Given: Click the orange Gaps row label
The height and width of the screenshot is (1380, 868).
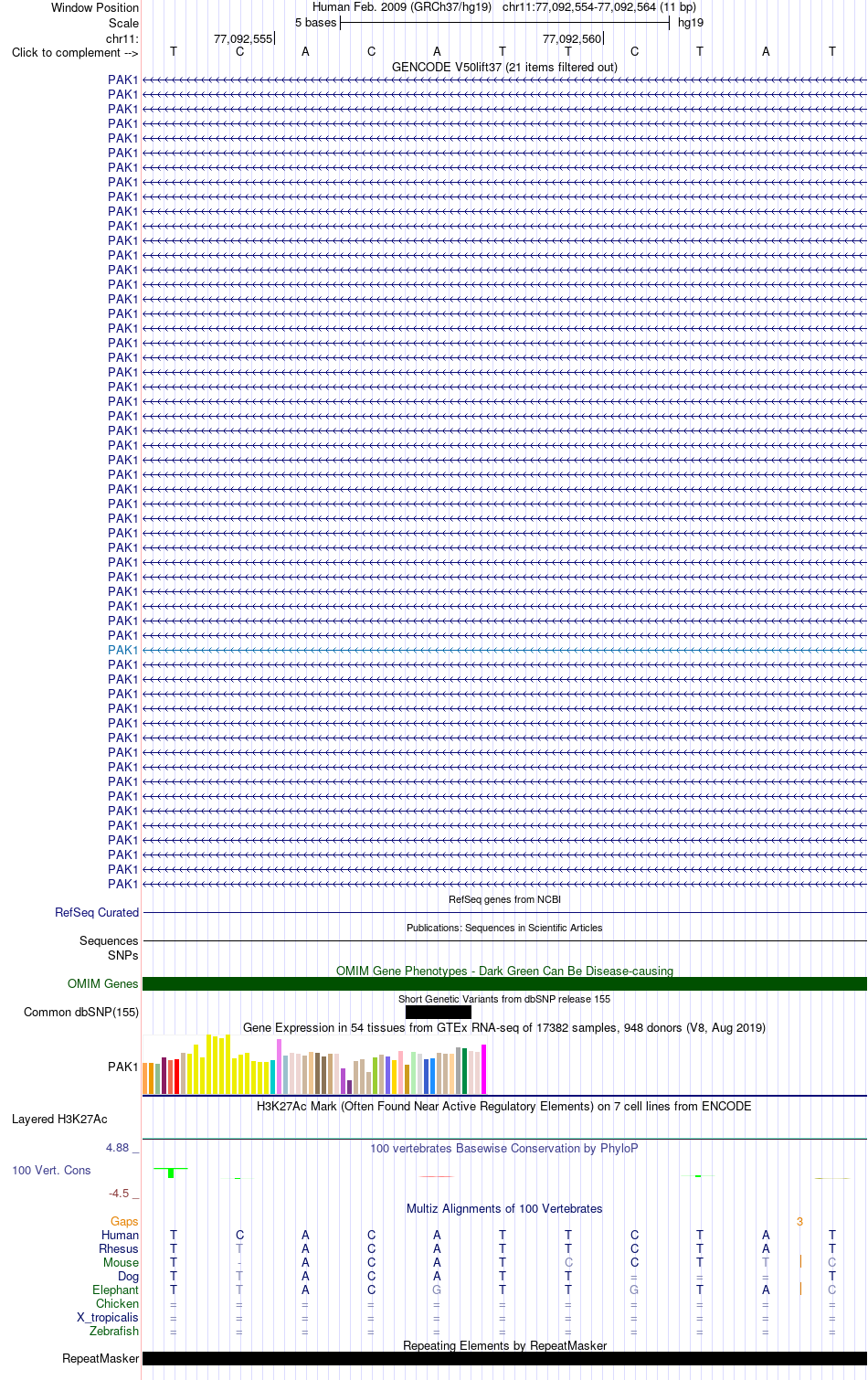Looking at the screenshot, I should [x=124, y=1221].
